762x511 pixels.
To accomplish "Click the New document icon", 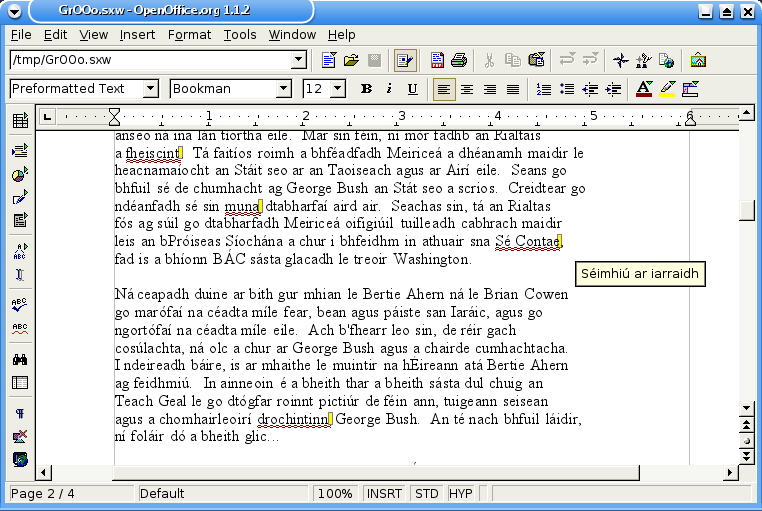I will pyautogui.click(x=329, y=60).
